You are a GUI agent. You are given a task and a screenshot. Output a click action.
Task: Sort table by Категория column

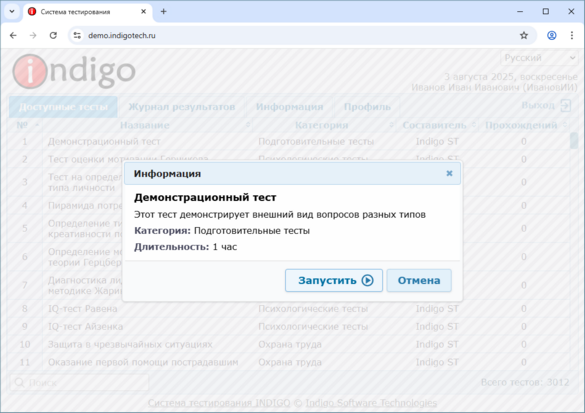click(x=323, y=125)
